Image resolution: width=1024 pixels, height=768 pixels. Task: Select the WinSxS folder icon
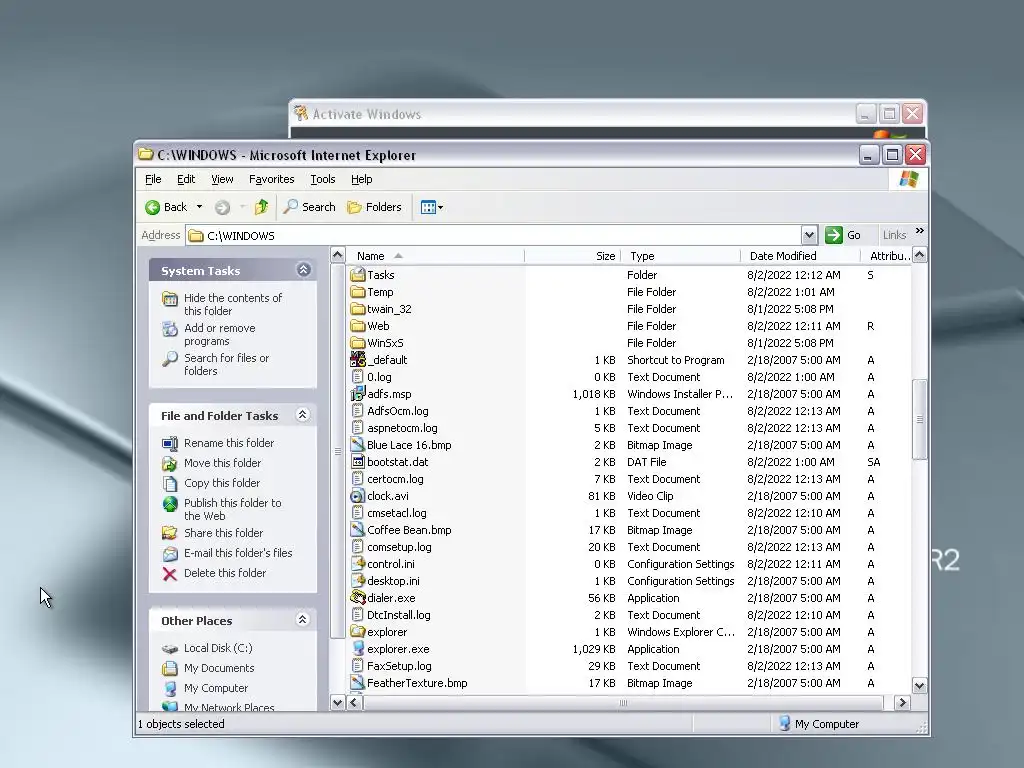click(x=357, y=343)
